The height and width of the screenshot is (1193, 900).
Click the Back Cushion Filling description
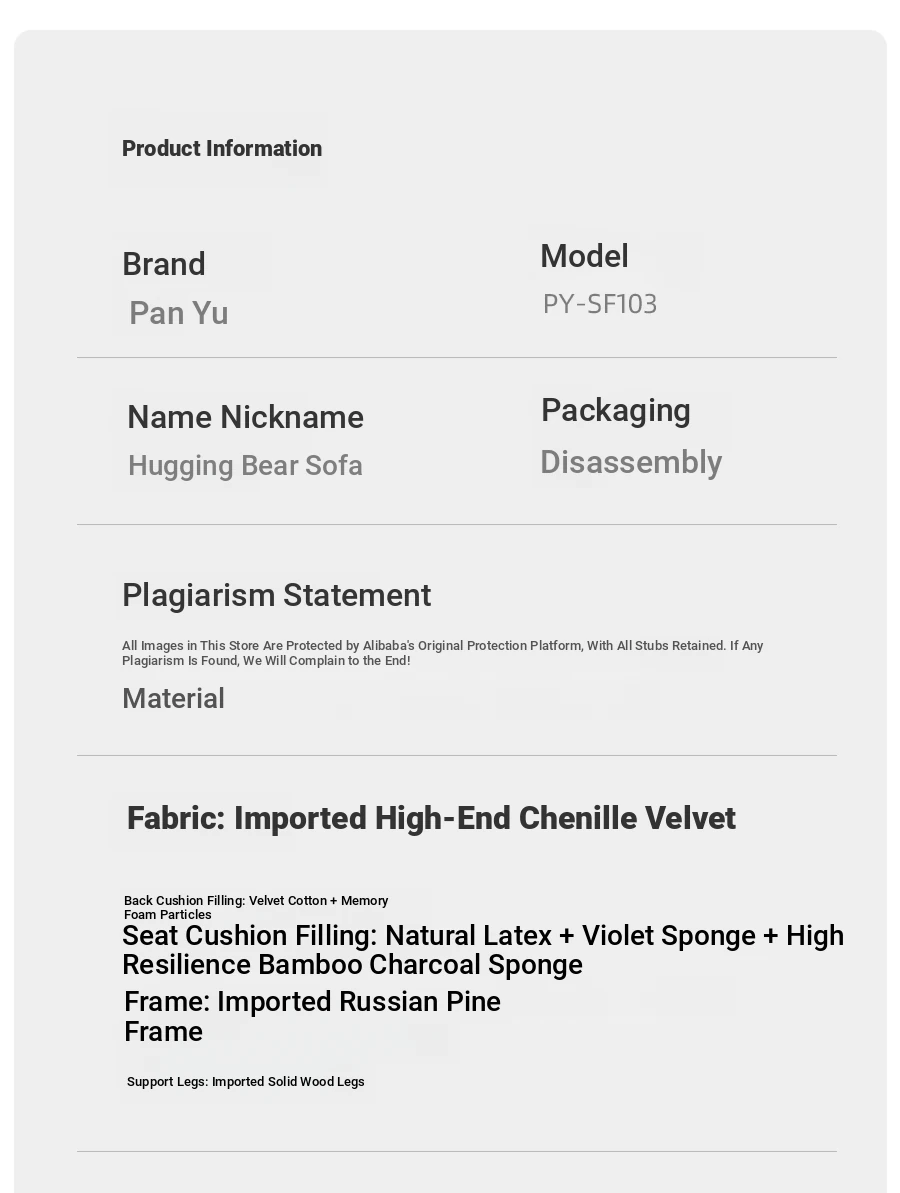coord(256,907)
